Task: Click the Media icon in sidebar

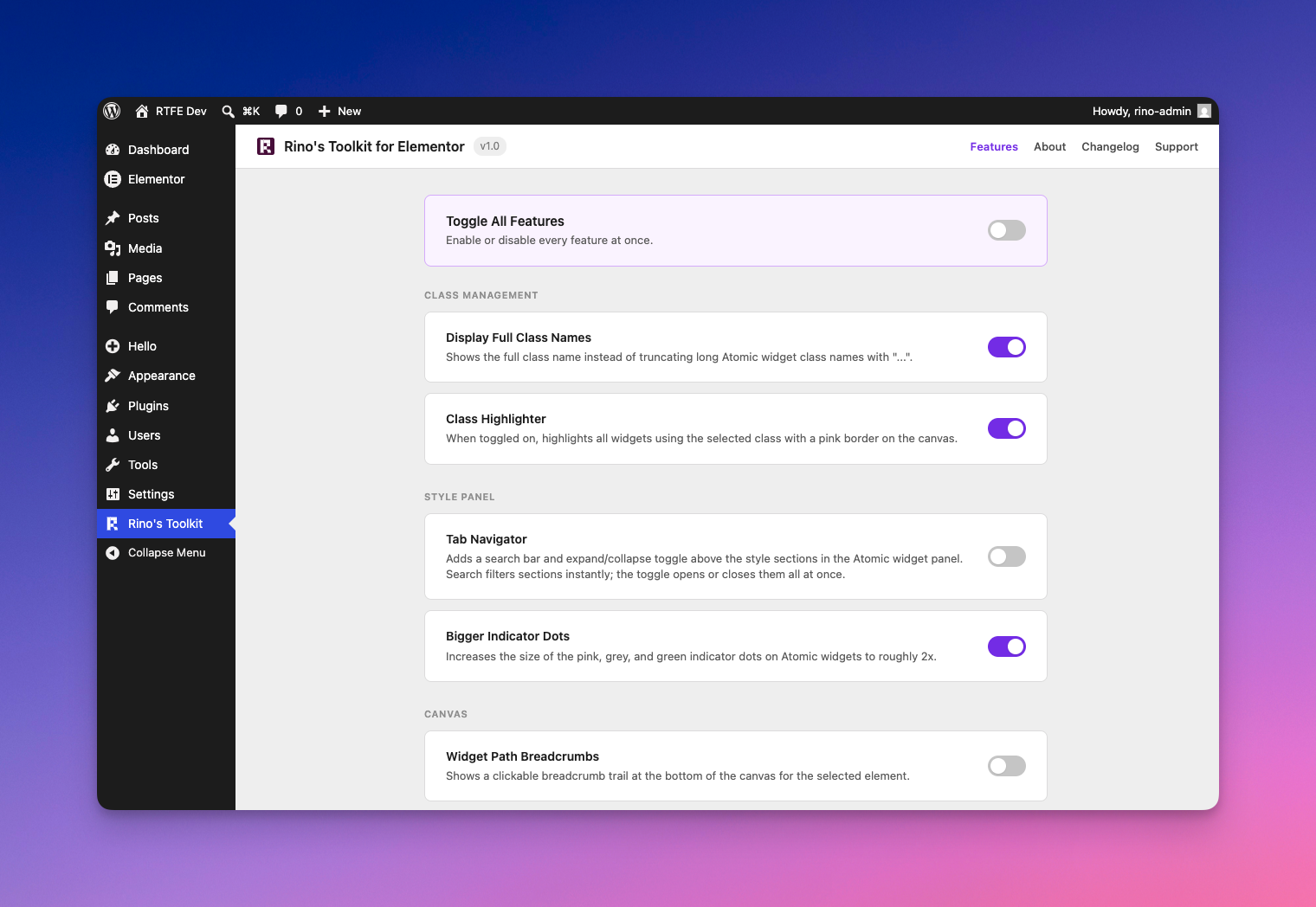Action: [x=113, y=248]
